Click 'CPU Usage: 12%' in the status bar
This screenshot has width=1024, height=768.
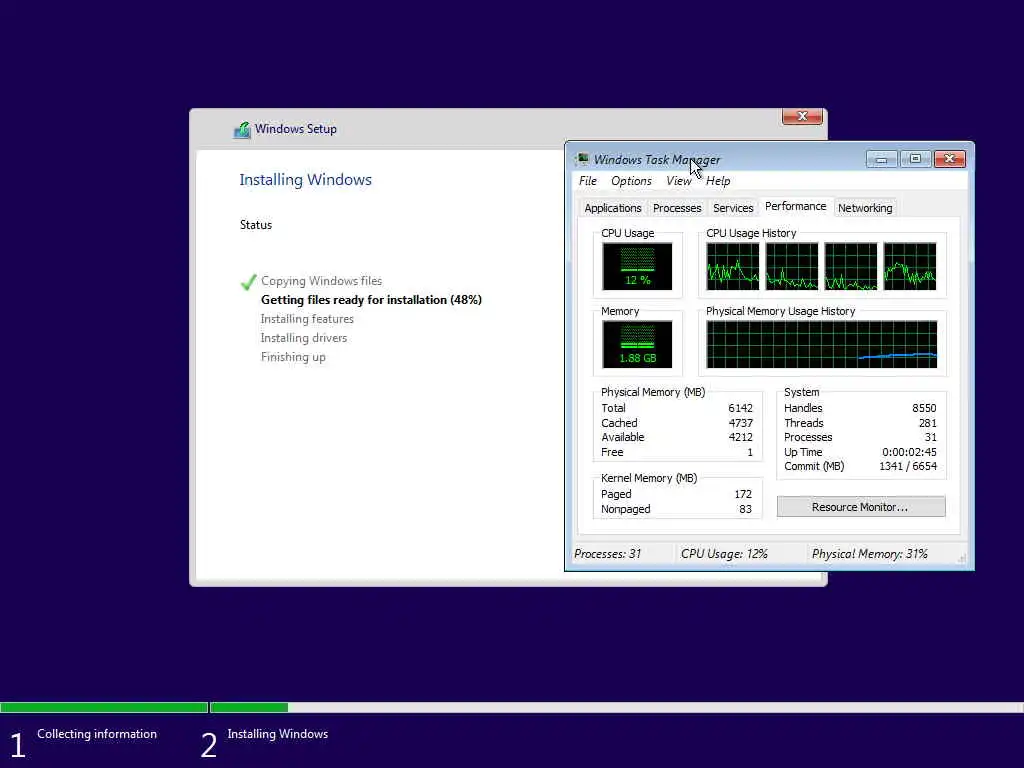coord(724,554)
